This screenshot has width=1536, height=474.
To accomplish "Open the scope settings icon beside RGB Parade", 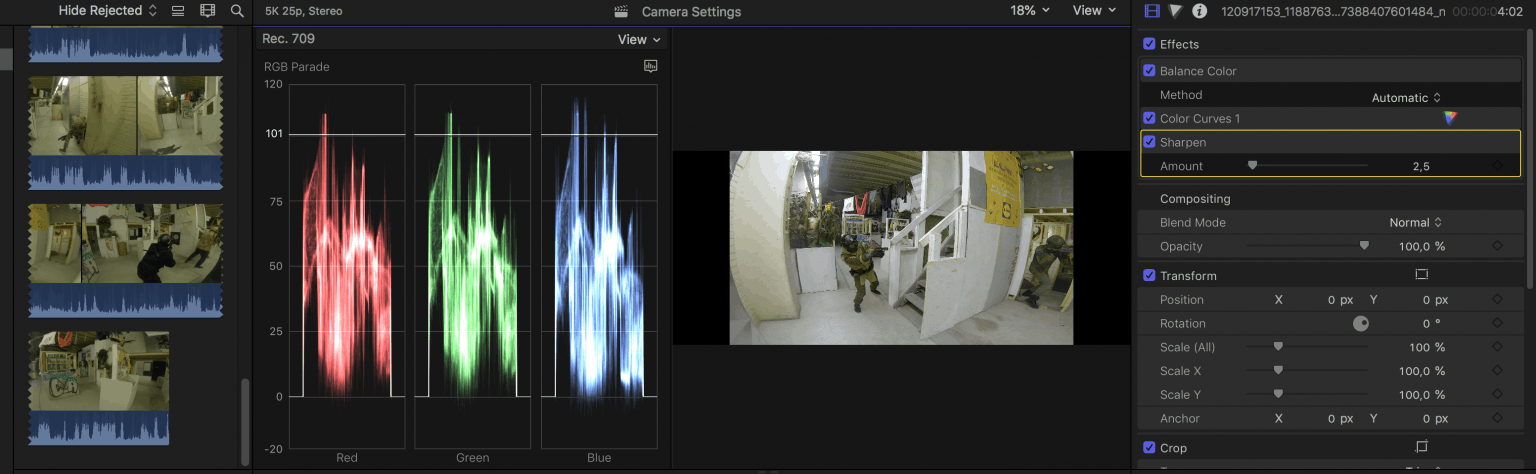I will (x=651, y=67).
